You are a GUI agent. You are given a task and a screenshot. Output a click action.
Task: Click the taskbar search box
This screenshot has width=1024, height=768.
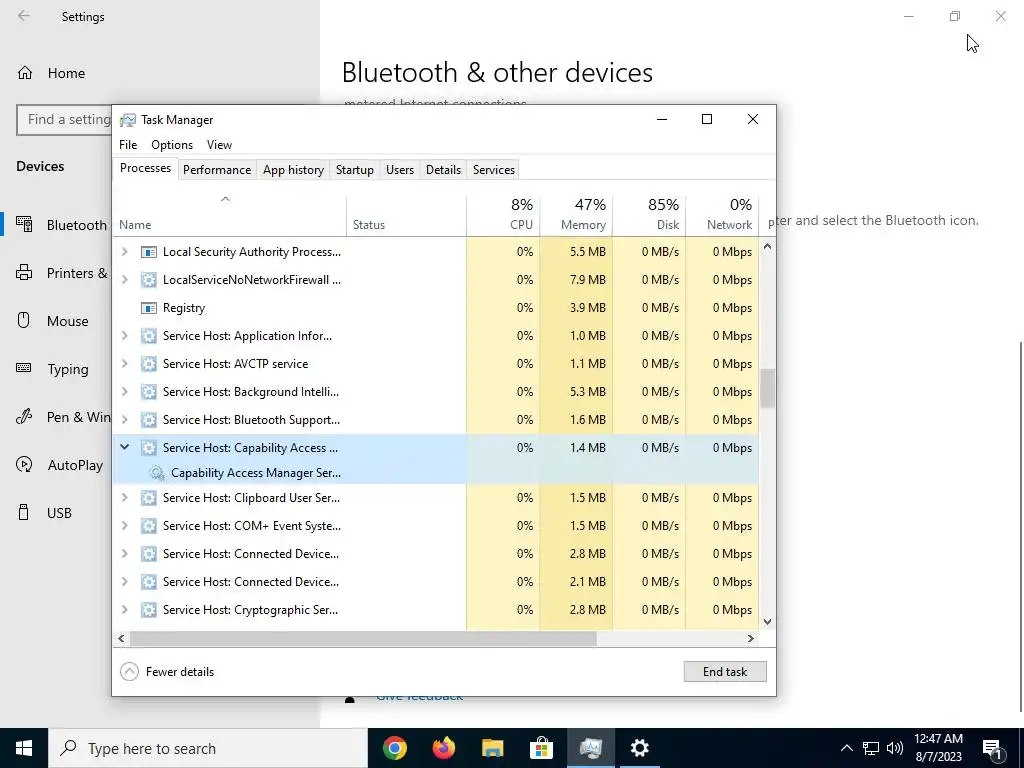pos(208,748)
